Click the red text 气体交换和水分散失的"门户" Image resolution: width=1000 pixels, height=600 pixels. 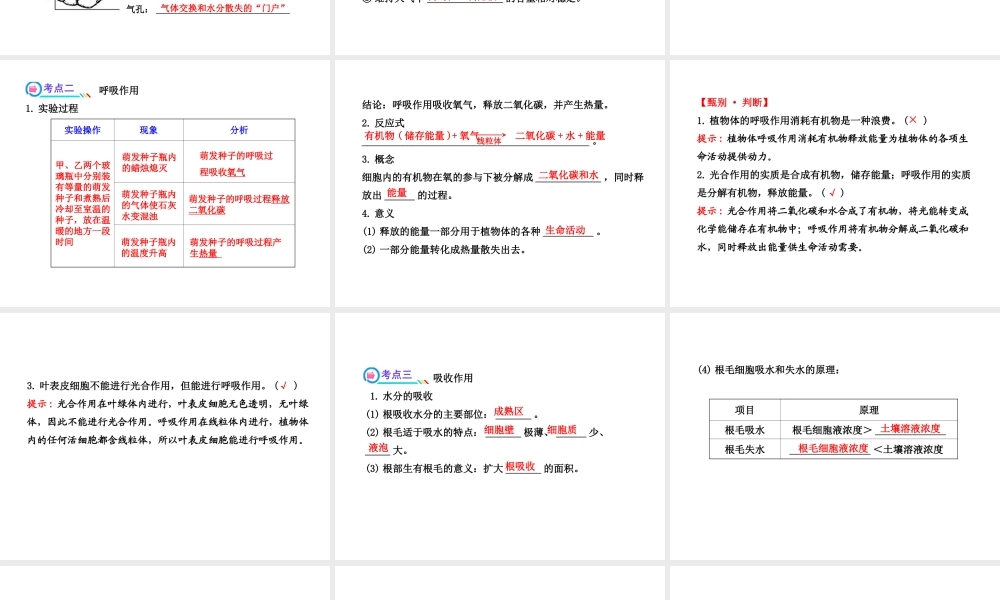point(223,8)
